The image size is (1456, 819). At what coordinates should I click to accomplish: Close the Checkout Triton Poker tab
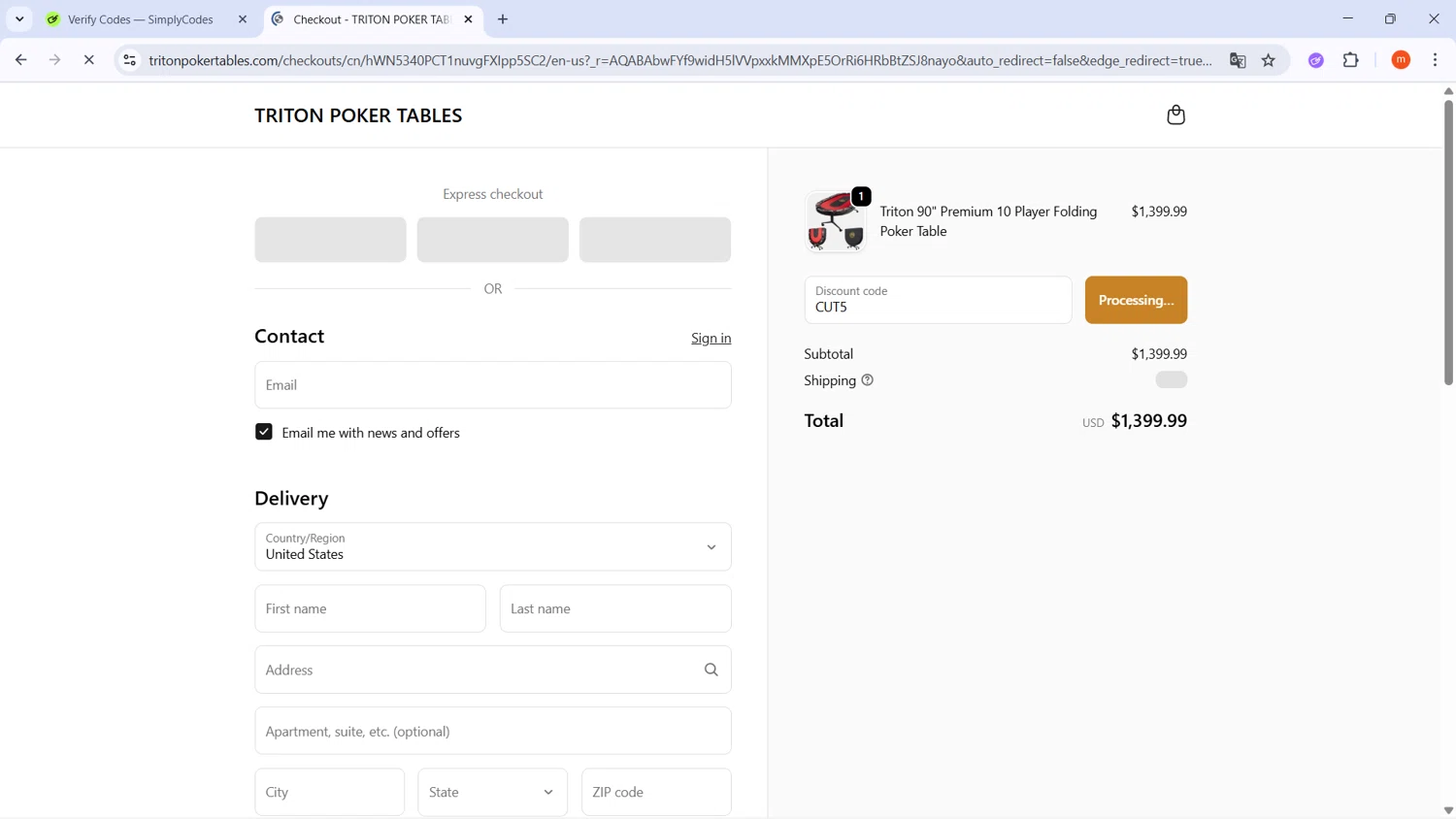point(469,19)
